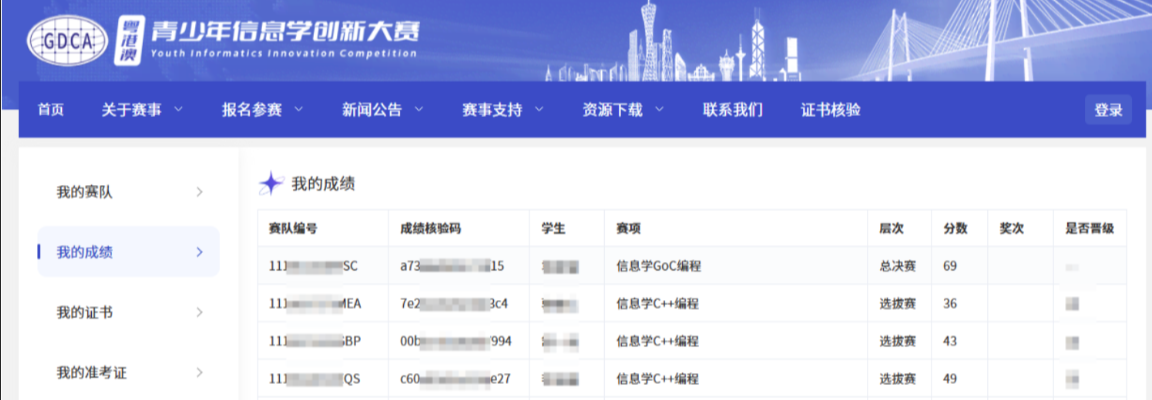Expand the 关于赛事 dropdown menu

[143, 110]
